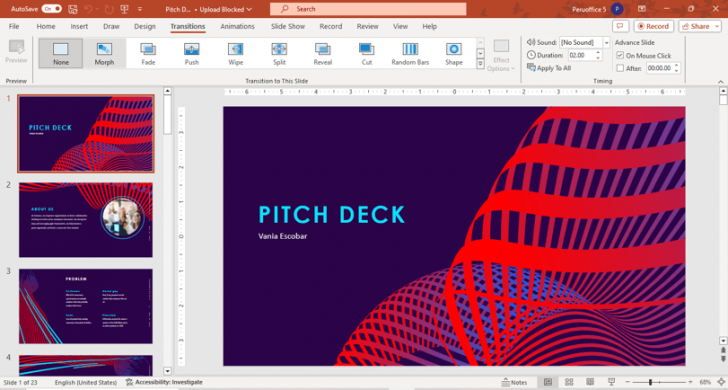Apply the Wipe transition
The height and width of the screenshot is (390, 728).
click(x=235, y=53)
